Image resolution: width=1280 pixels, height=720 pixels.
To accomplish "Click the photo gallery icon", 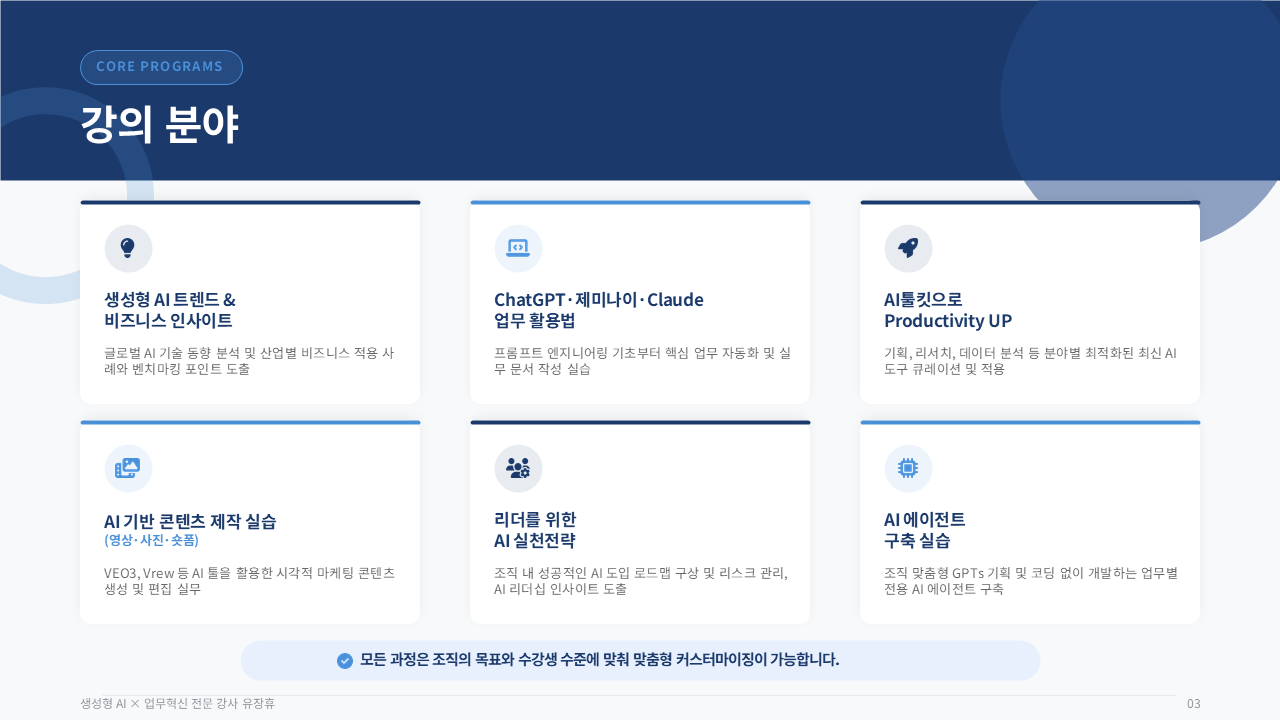I will pos(128,468).
